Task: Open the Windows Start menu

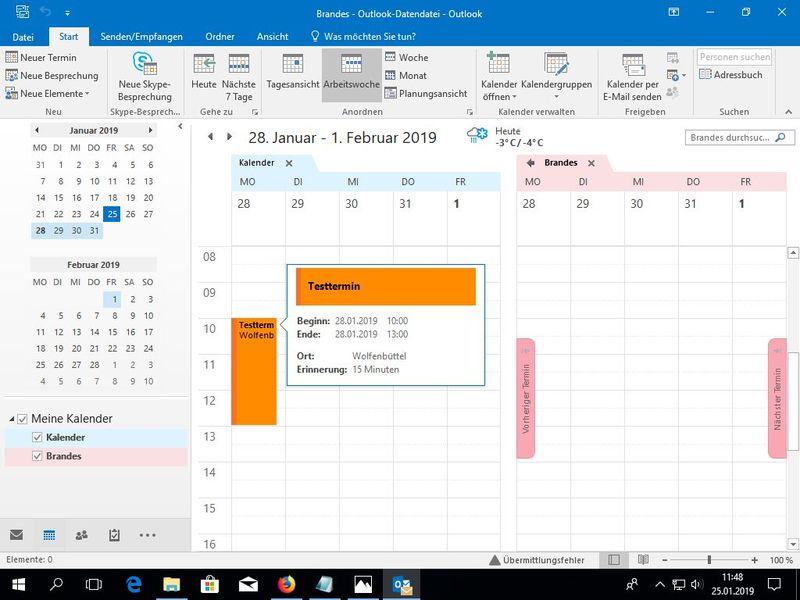Action: tap(19, 584)
